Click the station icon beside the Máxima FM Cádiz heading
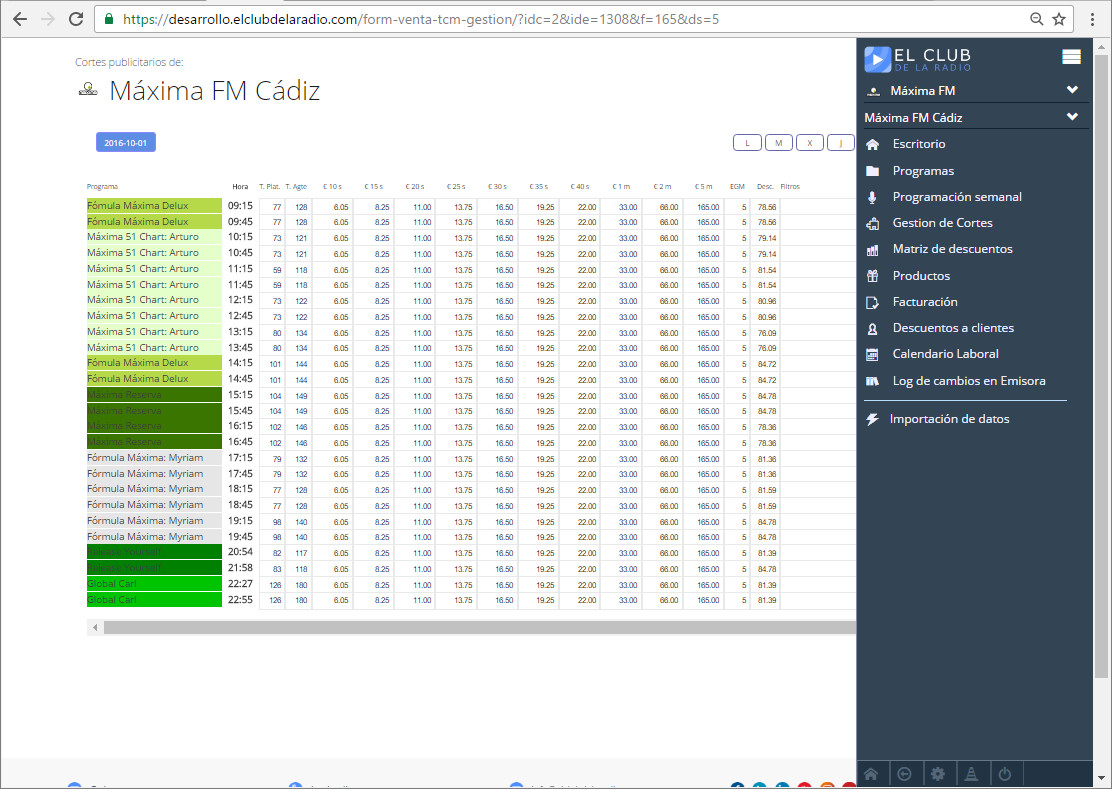 pos(88,89)
